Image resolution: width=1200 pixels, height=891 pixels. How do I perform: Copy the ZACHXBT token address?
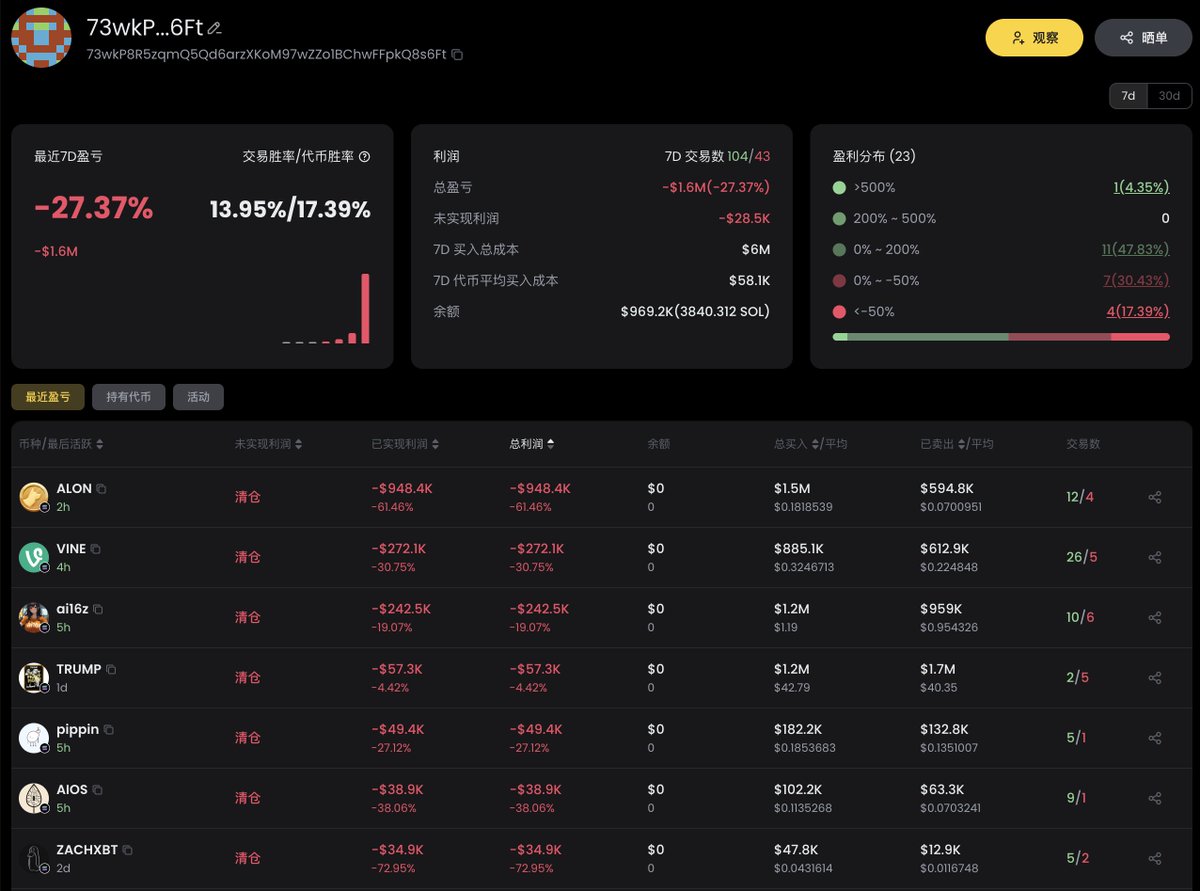click(x=128, y=850)
